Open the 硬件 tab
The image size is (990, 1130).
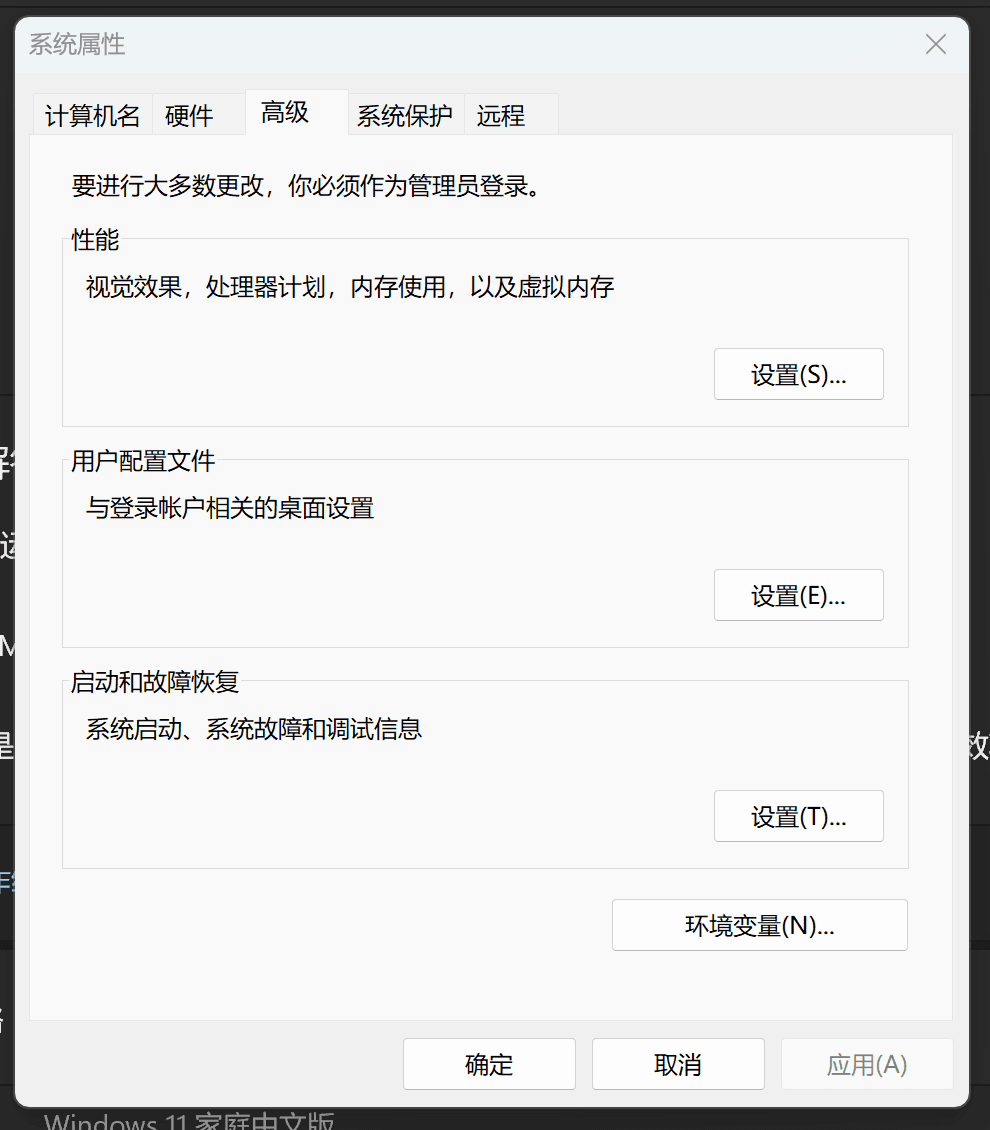(x=189, y=116)
